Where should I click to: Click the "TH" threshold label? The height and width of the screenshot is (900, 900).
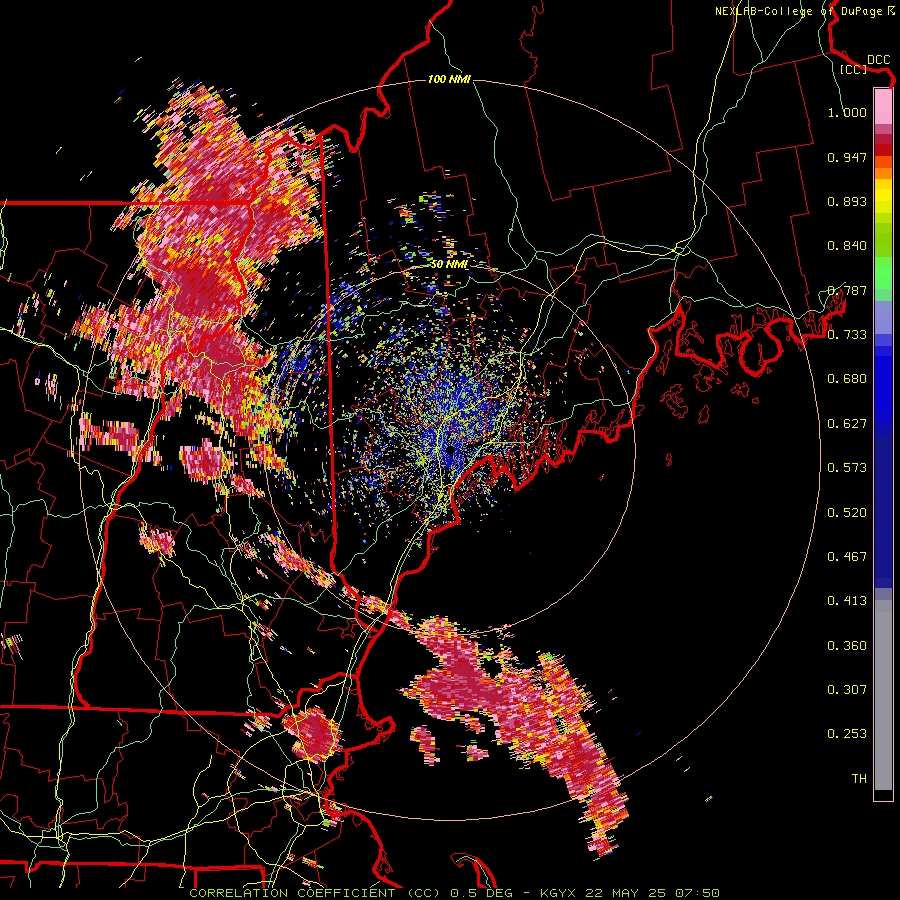click(x=859, y=779)
